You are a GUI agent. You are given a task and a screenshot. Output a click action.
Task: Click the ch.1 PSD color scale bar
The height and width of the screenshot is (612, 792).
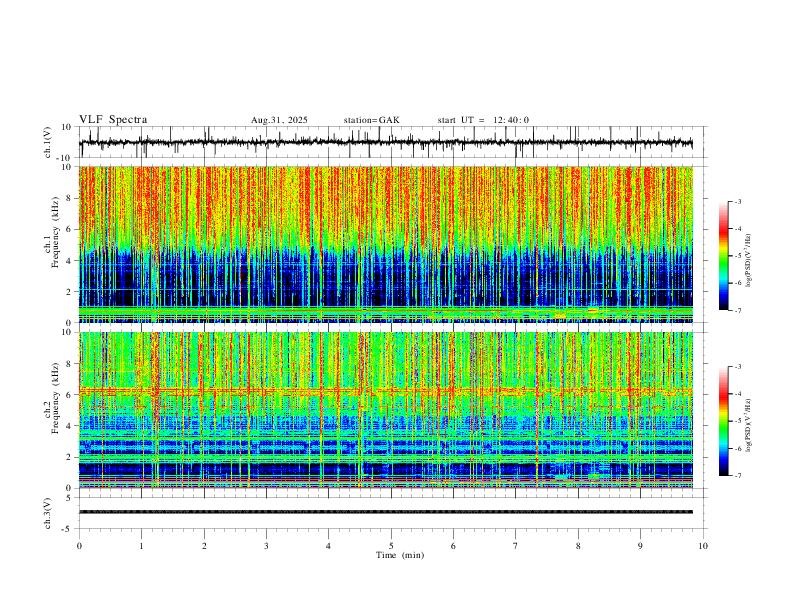point(724,256)
